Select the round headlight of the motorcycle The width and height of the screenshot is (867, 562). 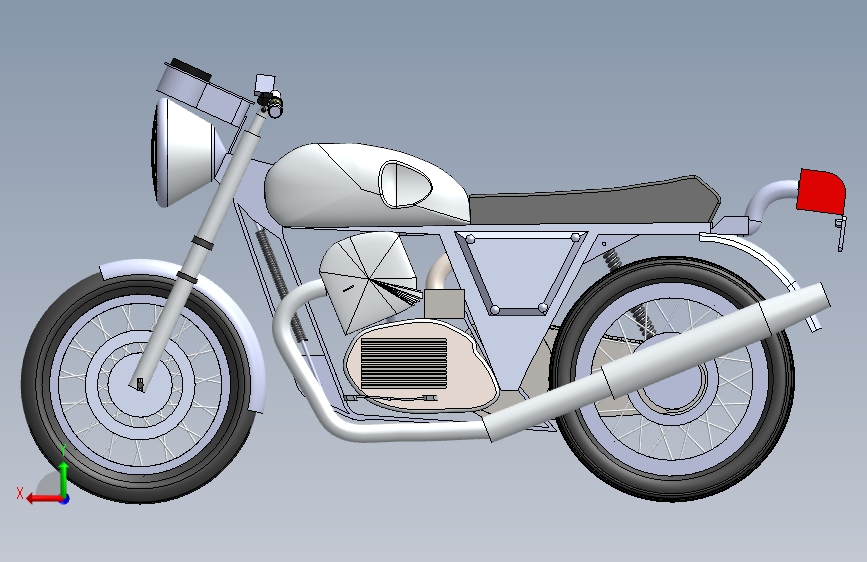click(185, 153)
